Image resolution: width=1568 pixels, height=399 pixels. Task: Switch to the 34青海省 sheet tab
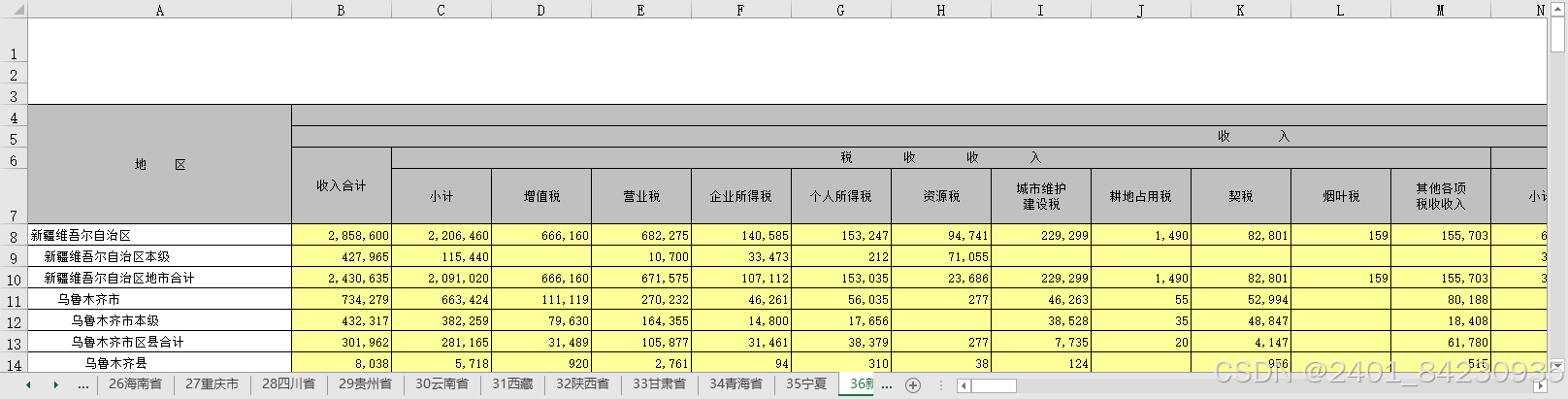[735, 384]
